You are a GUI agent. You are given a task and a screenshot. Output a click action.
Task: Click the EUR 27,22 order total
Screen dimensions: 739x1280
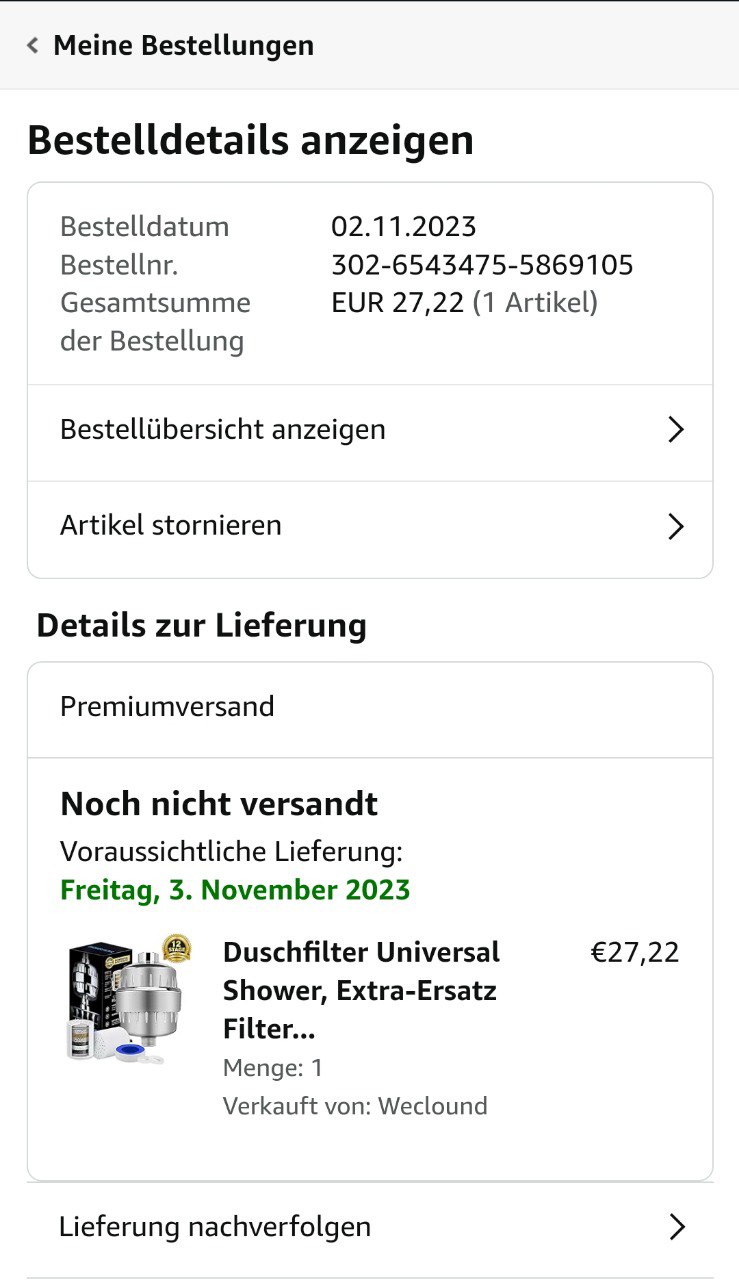tap(398, 303)
